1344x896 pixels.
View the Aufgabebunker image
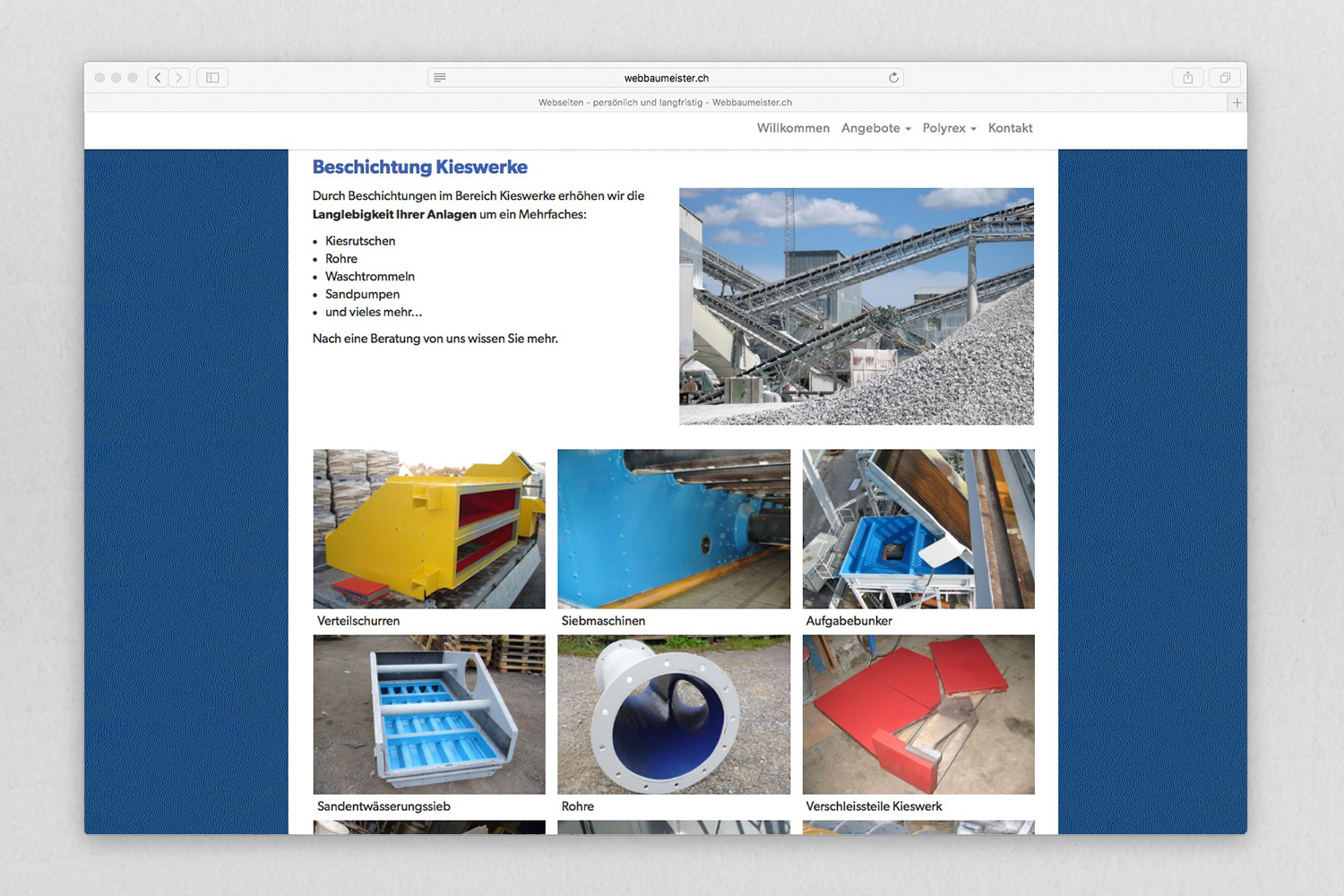point(918,529)
